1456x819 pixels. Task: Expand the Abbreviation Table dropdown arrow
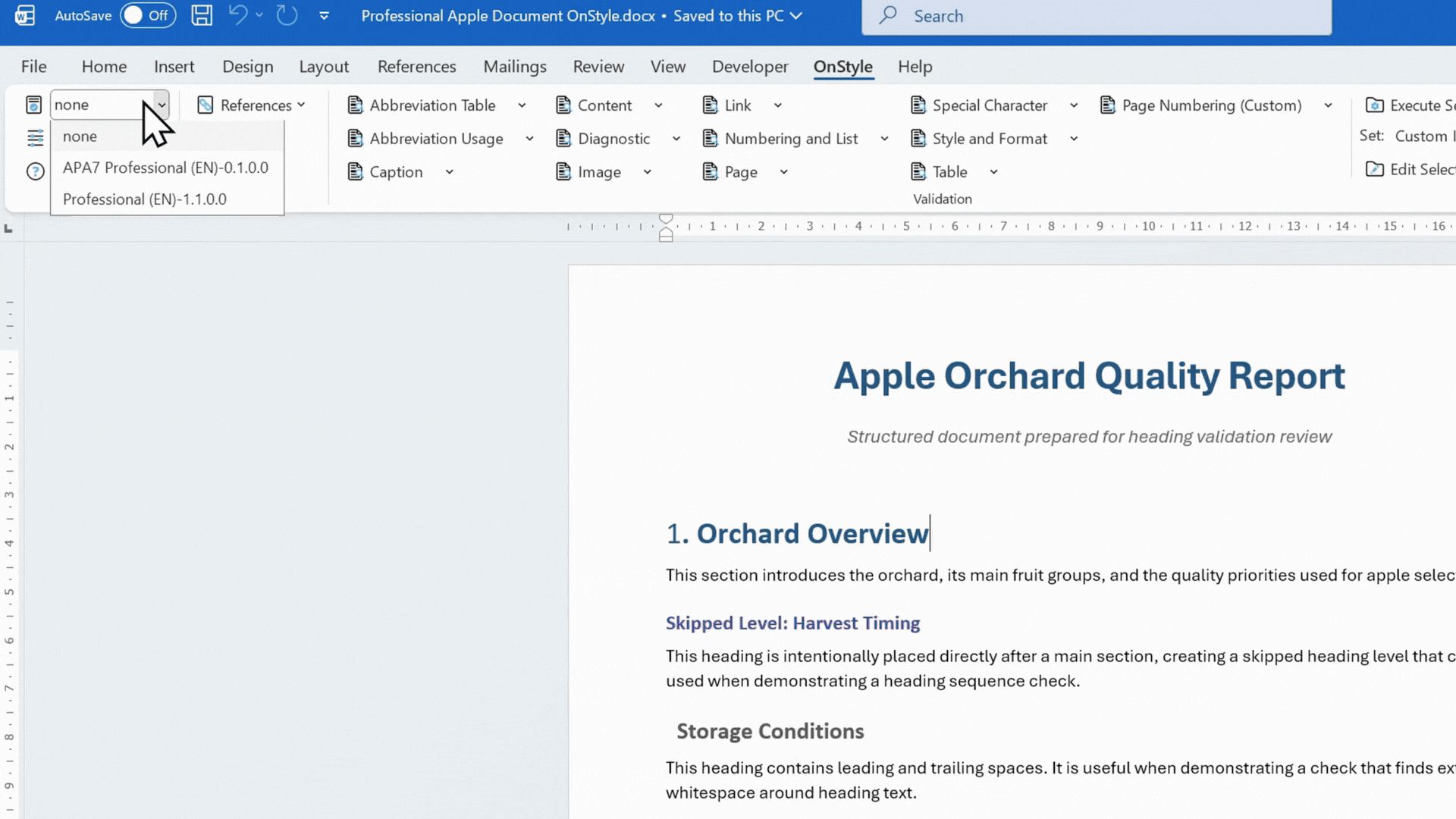tap(522, 105)
